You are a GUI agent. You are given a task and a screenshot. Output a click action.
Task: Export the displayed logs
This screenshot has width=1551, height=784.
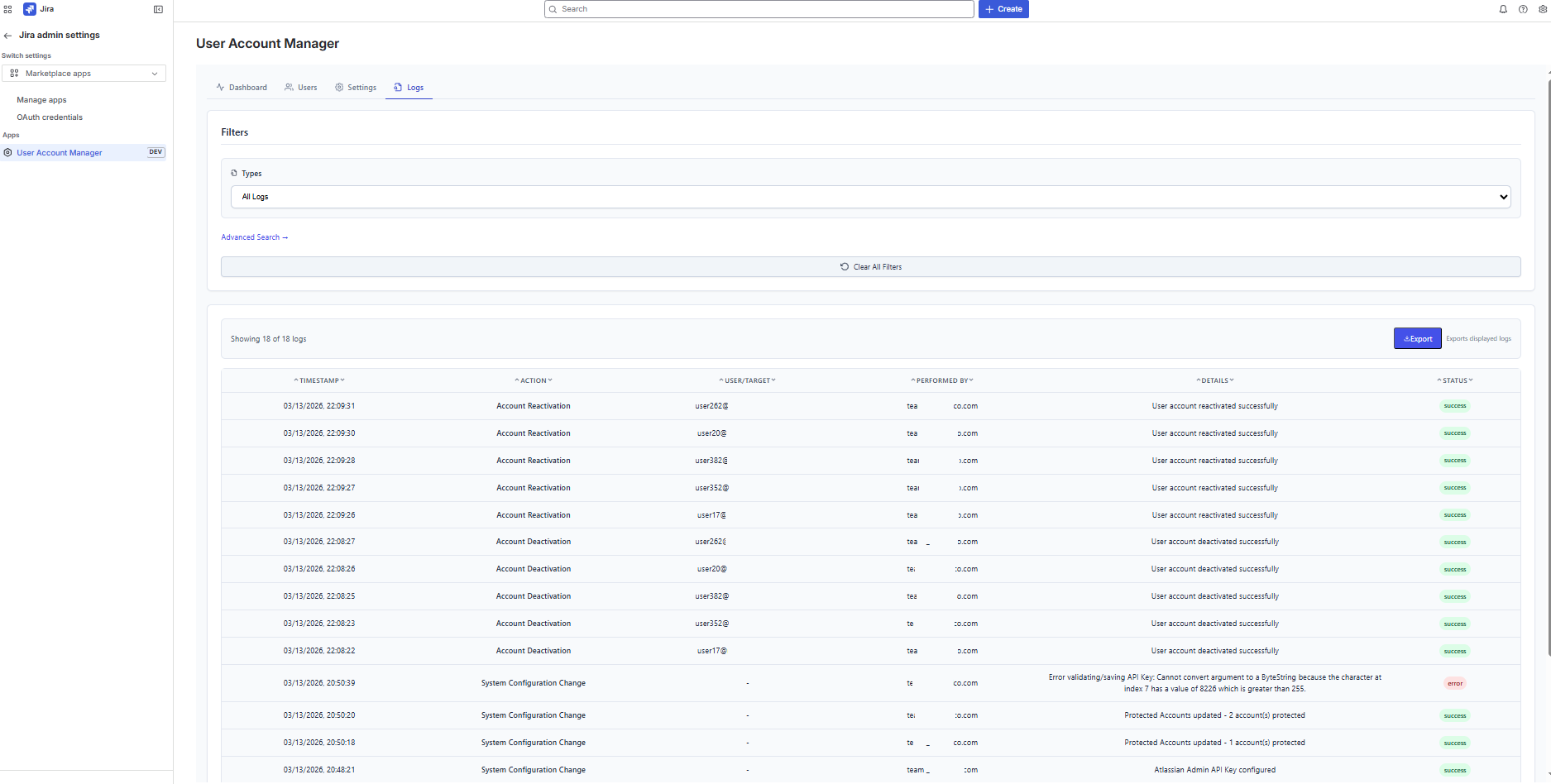[x=1417, y=338]
